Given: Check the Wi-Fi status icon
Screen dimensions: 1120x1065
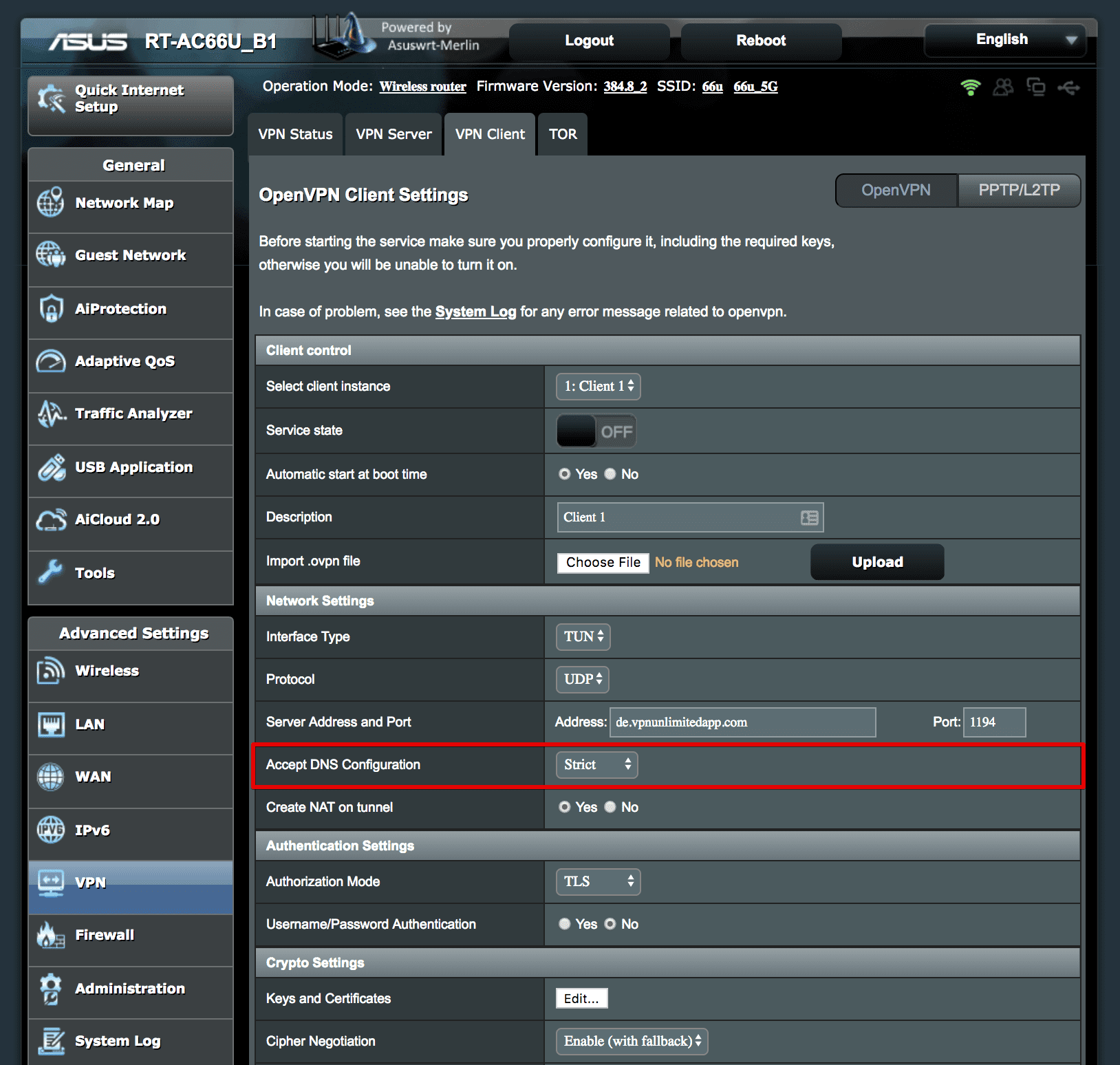Looking at the screenshot, I should [971, 87].
